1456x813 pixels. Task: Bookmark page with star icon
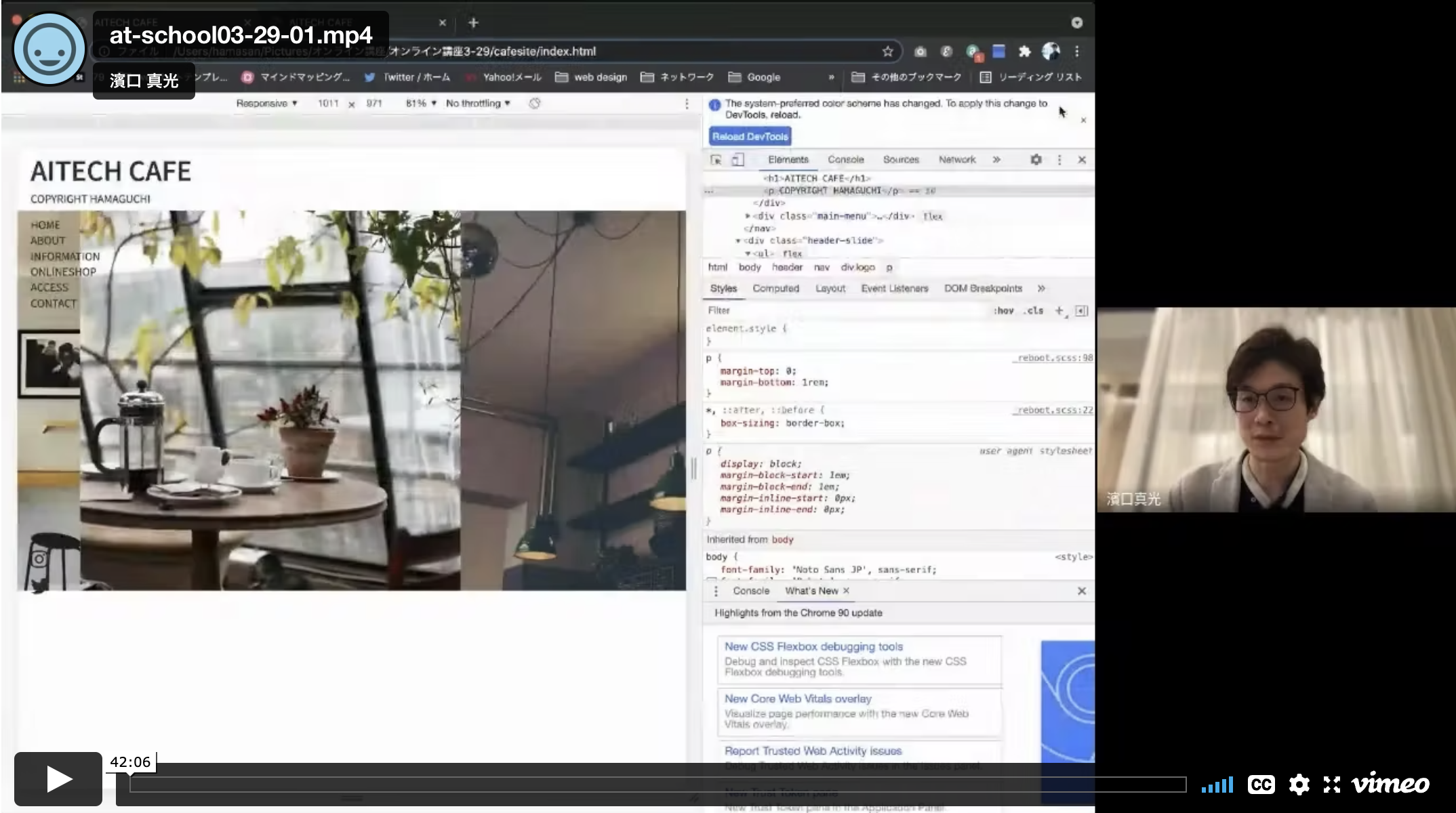887,51
